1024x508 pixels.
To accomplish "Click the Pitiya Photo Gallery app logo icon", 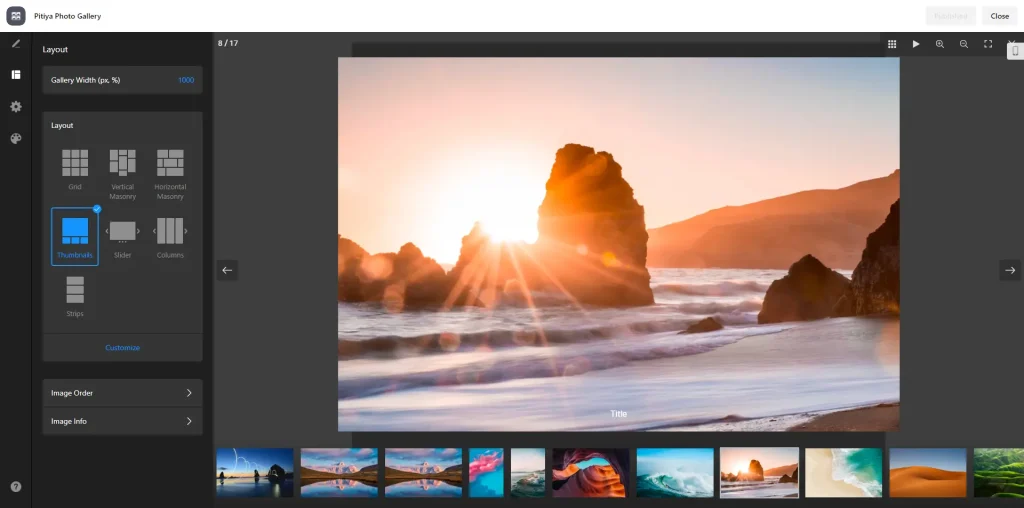I will [x=16, y=16].
